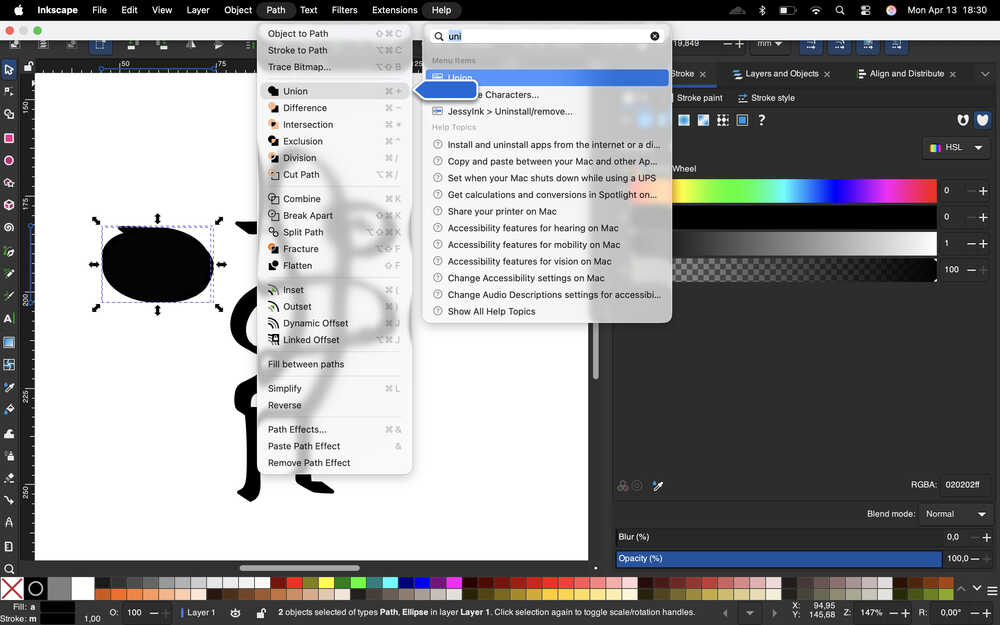Show previous palette row with up arrow
This screenshot has height=625, width=1000.
pyautogui.click(x=961, y=589)
